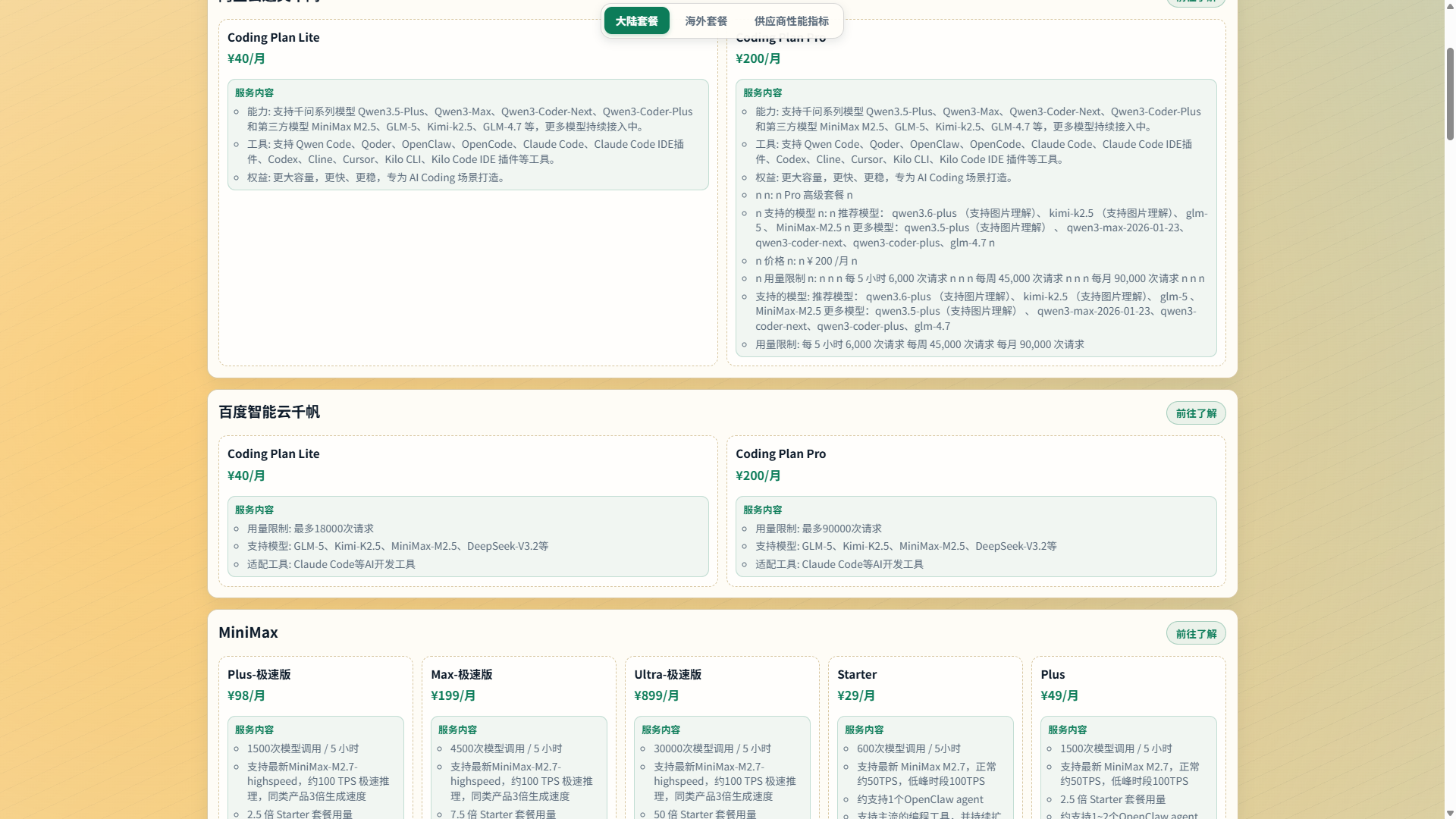
Task: Click 服务内容 label in the Ultra-极速版 card
Action: [661, 730]
